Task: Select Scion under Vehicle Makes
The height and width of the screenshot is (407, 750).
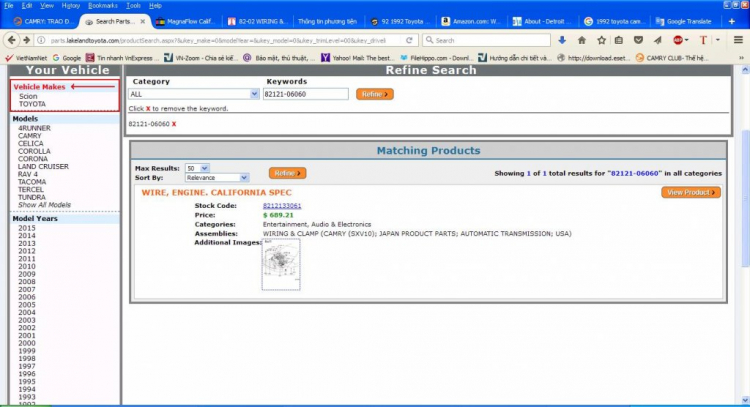Action: [x=28, y=96]
